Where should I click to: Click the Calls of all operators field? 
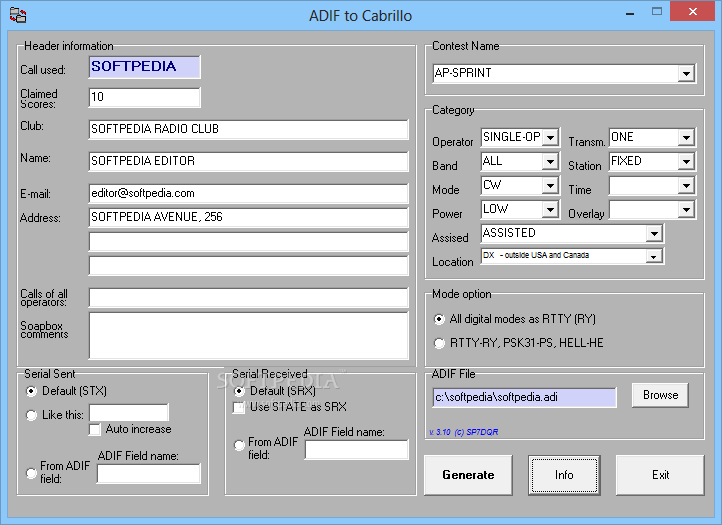(249, 298)
